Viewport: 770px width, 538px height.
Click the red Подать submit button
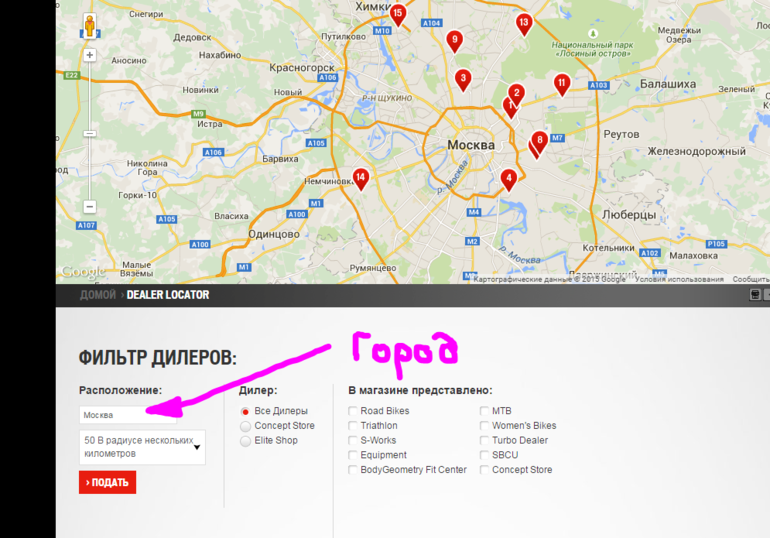pyautogui.click(x=107, y=483)
